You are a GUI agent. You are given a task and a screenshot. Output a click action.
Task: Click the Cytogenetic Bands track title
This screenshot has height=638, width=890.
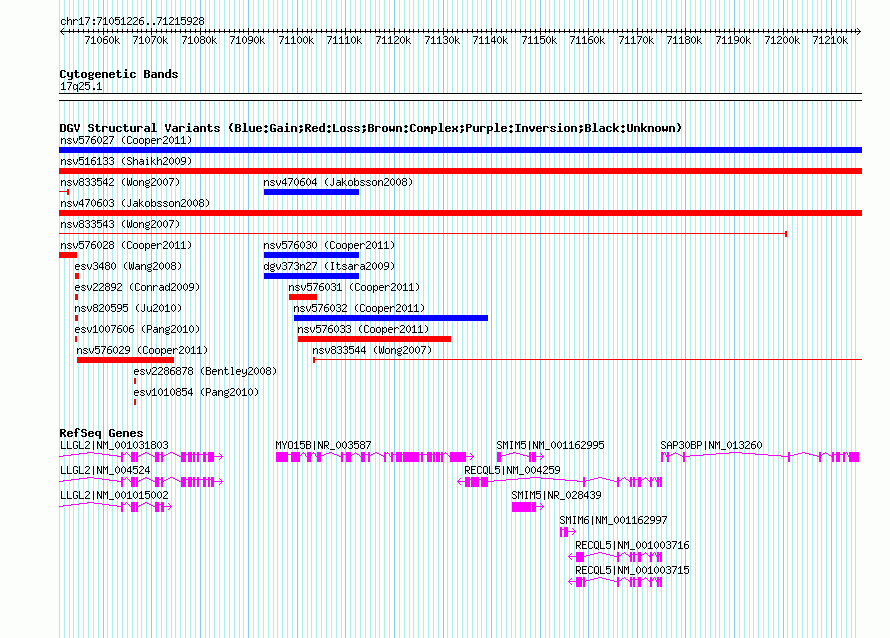point(119,74)
